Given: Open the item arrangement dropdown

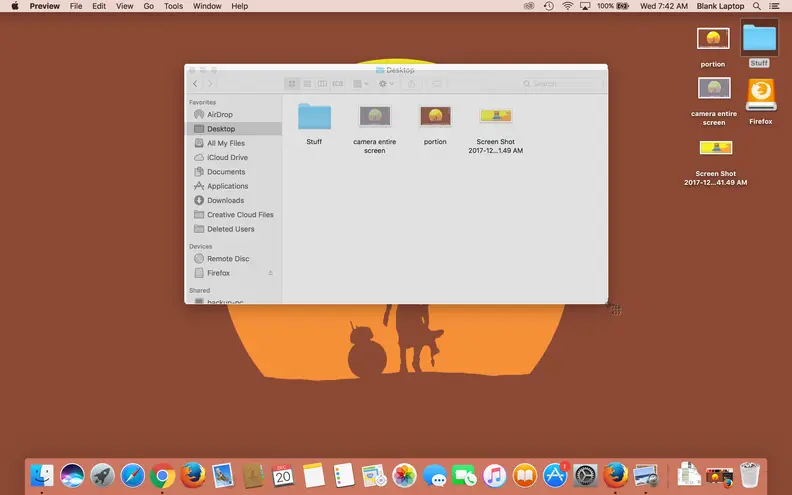Looking at the screenshot, I should (x=361, y=84).
